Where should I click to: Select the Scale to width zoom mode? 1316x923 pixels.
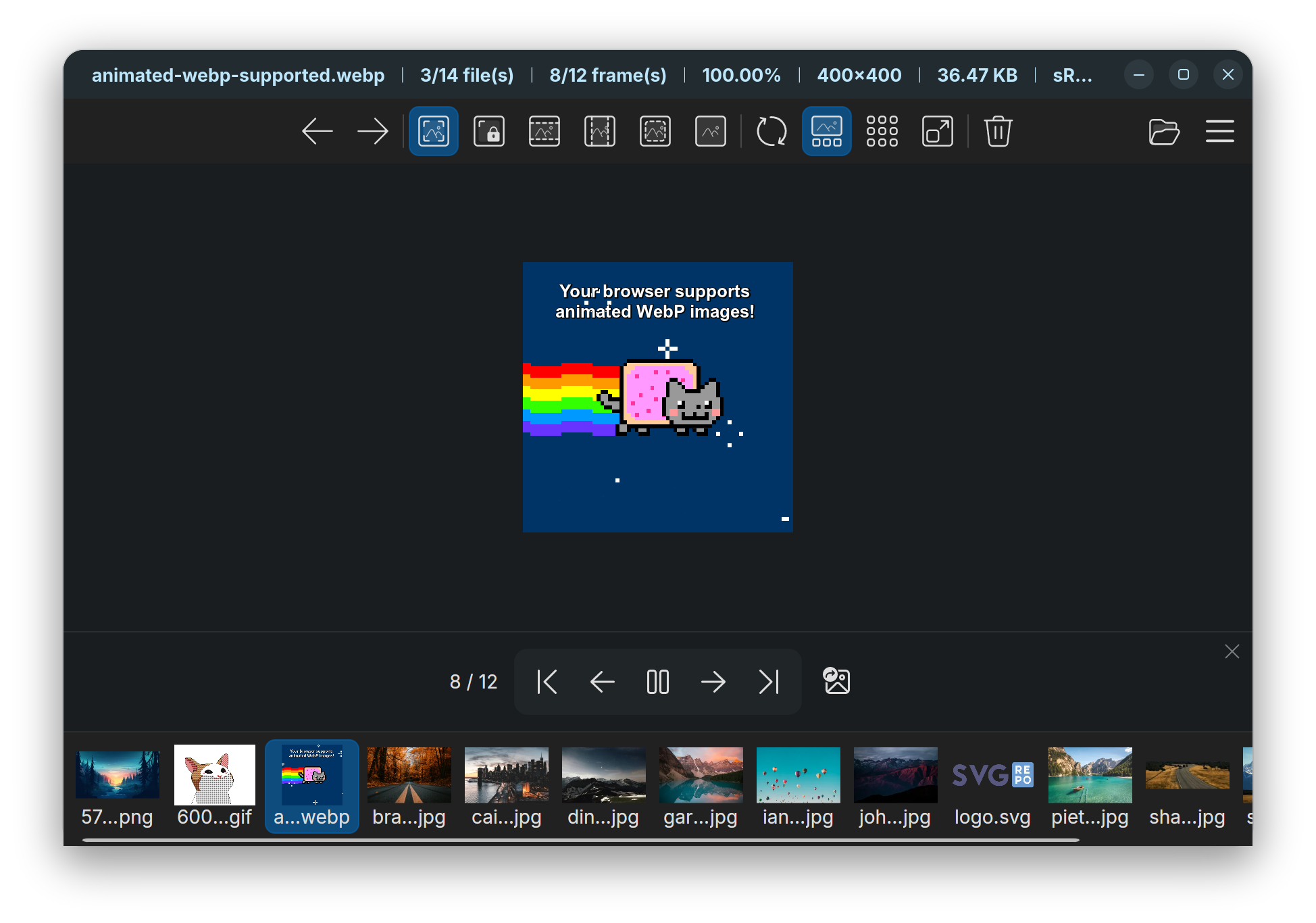click(545, 131)
